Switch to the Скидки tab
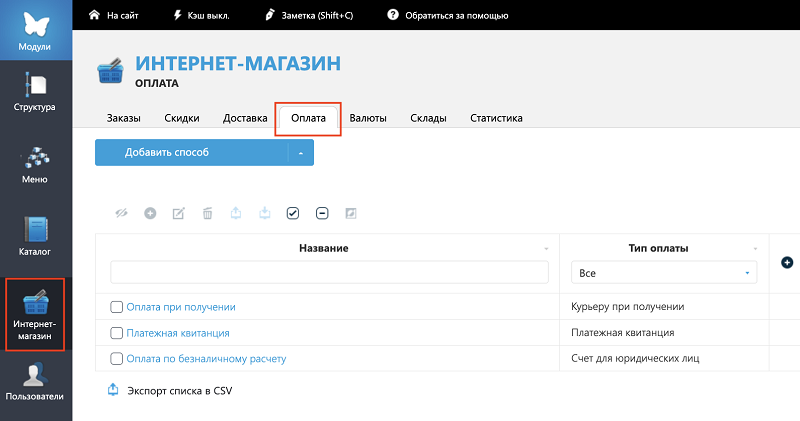800x421 pixels. [x=182, y=118]
